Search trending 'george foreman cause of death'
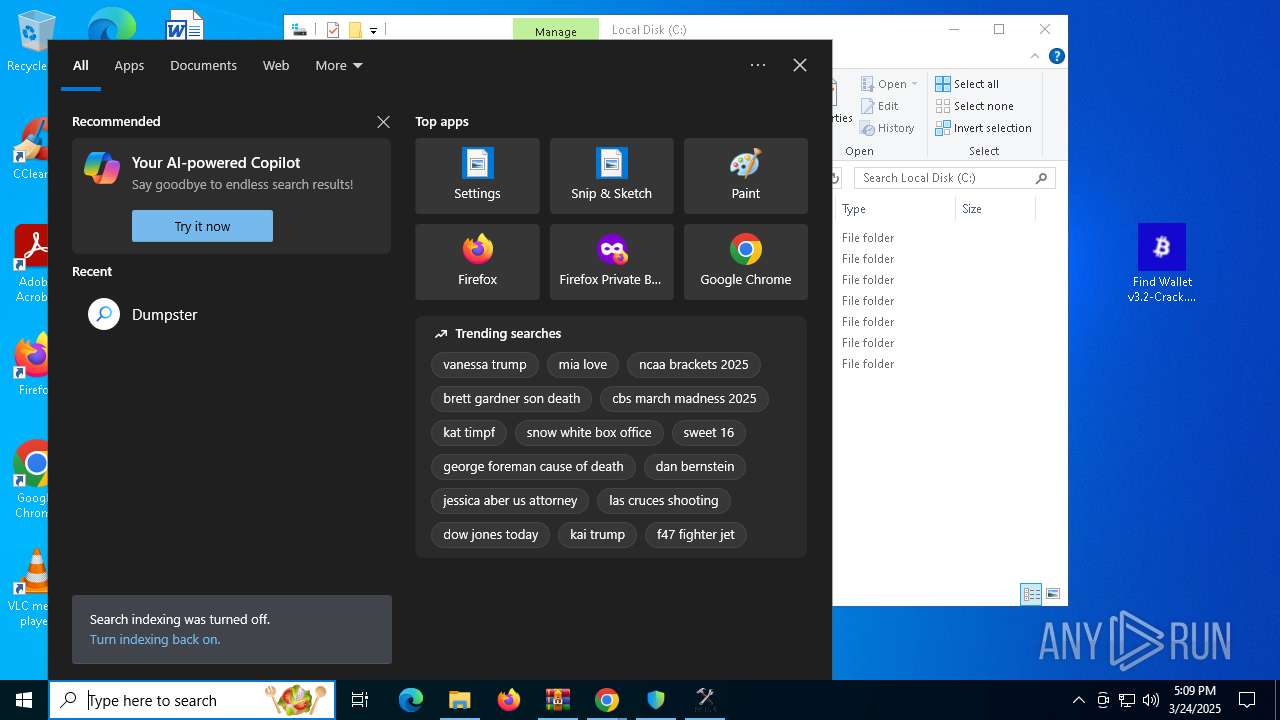 tap(533, 466)
